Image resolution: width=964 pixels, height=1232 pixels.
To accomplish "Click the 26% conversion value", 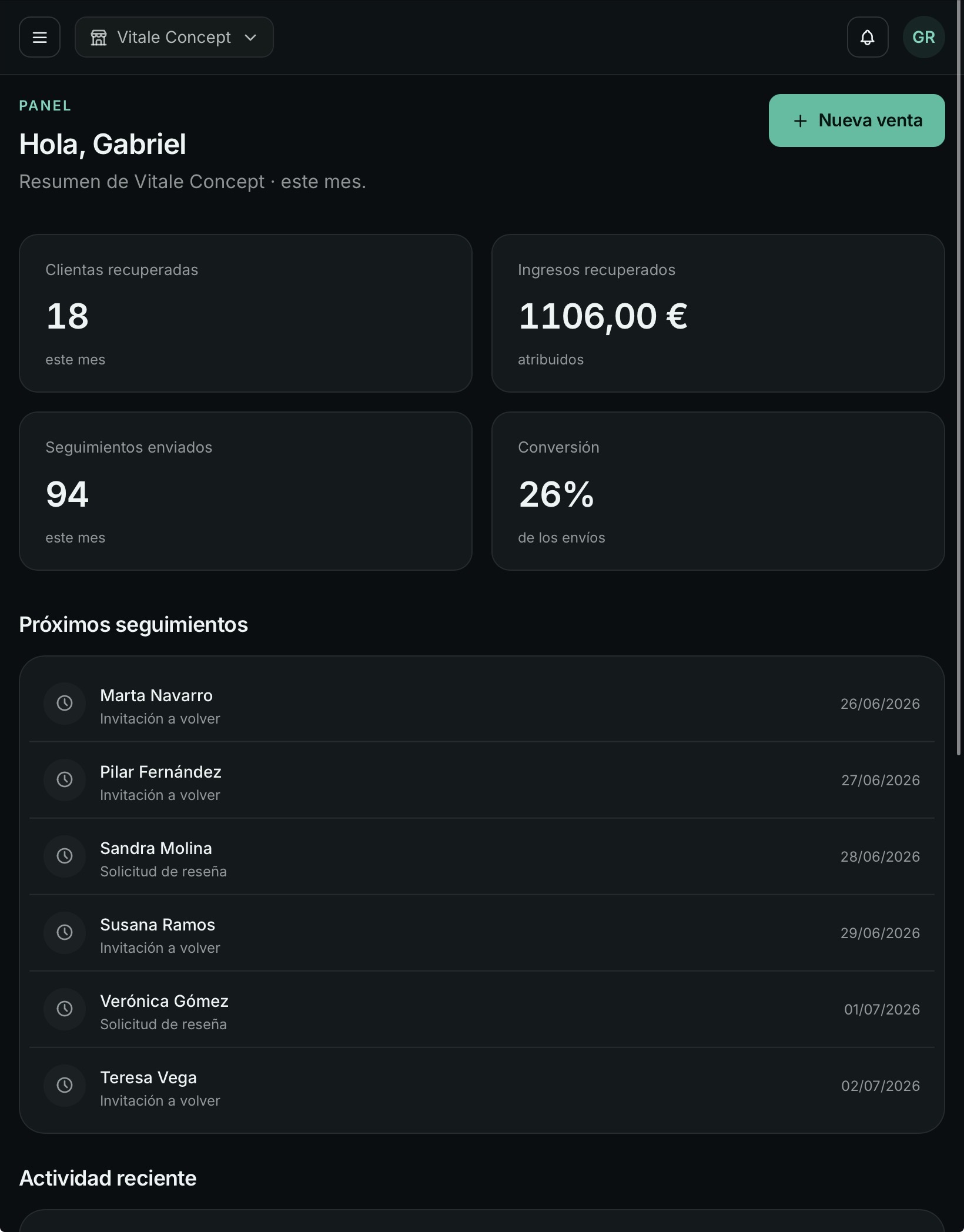I will click(556, 494).
